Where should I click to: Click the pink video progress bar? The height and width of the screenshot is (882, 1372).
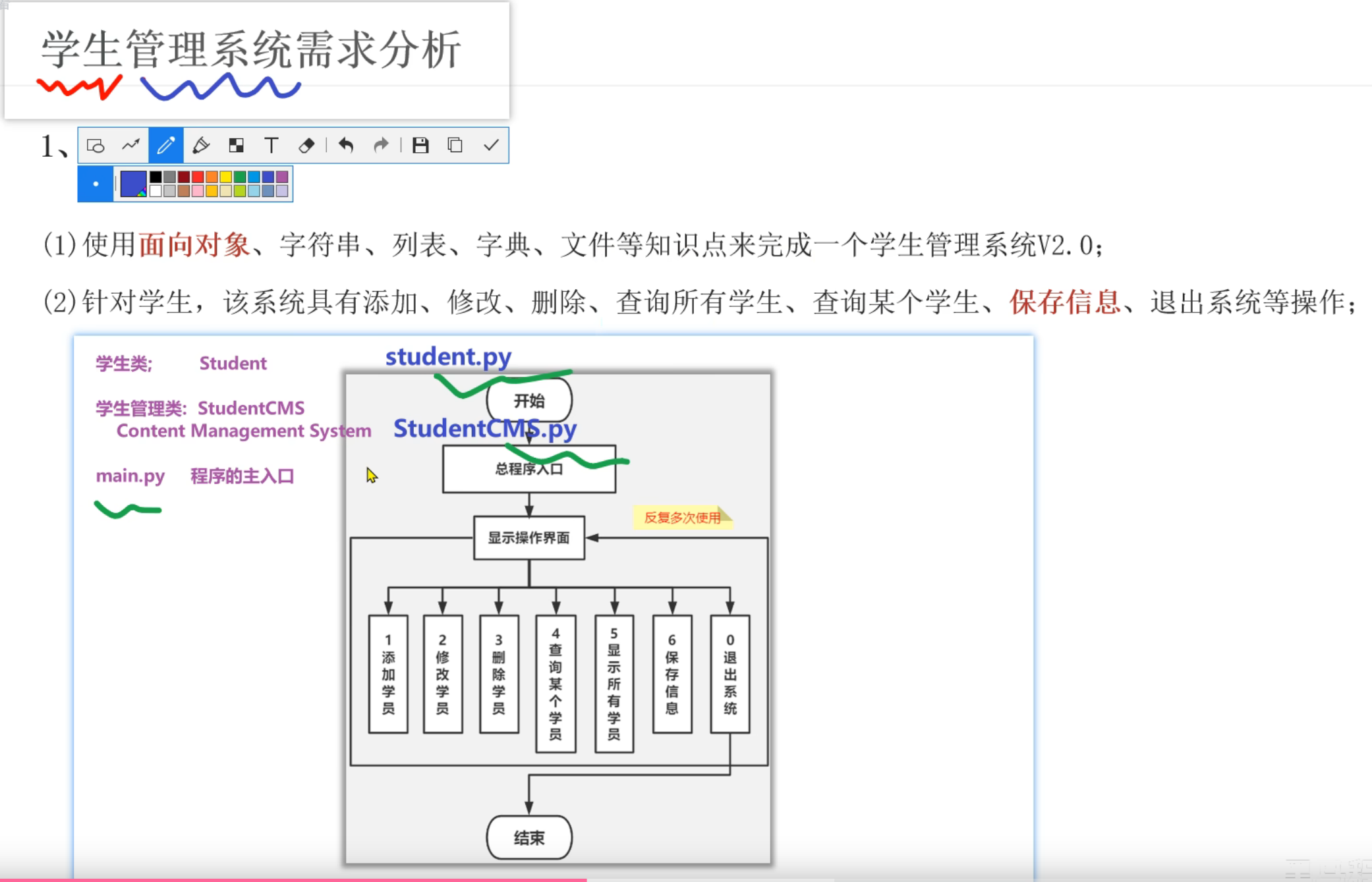[x=293, y=879]
